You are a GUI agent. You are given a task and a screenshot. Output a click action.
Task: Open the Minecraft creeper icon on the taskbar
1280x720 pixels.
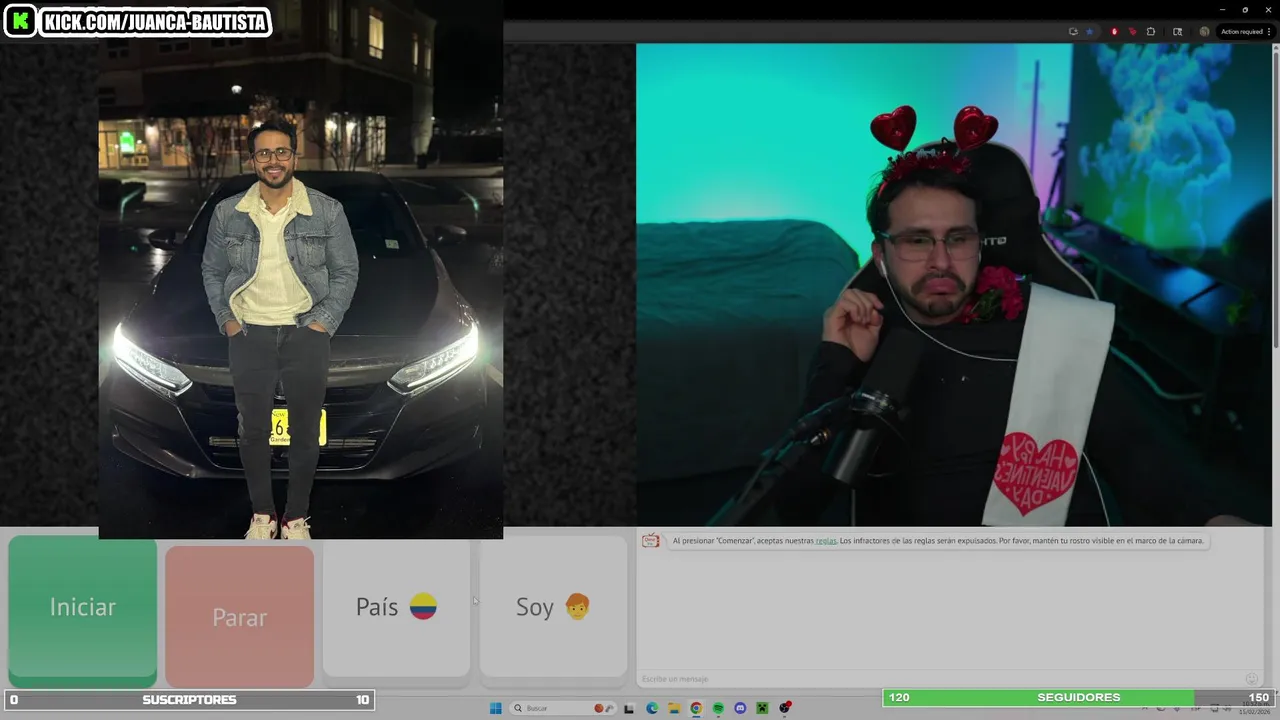coord(762,708)
